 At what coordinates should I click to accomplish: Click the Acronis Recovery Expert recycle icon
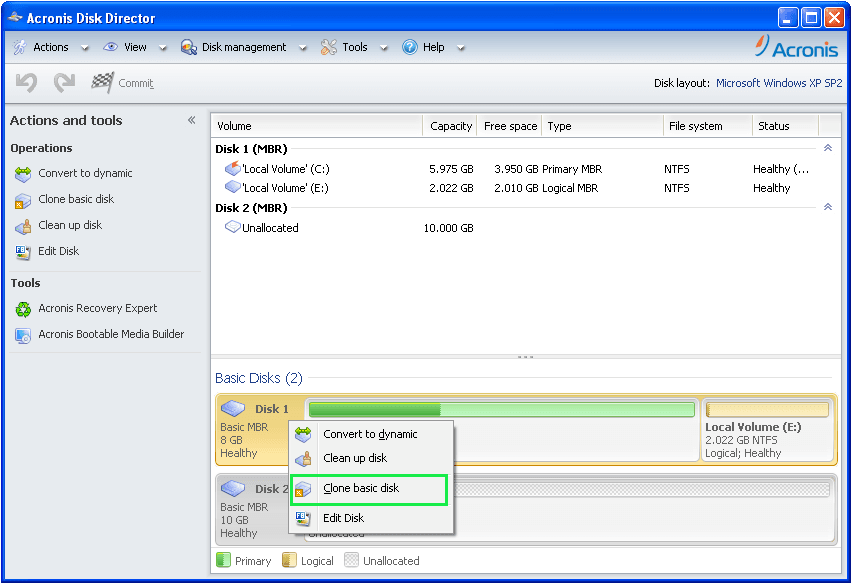click(23, 309)
